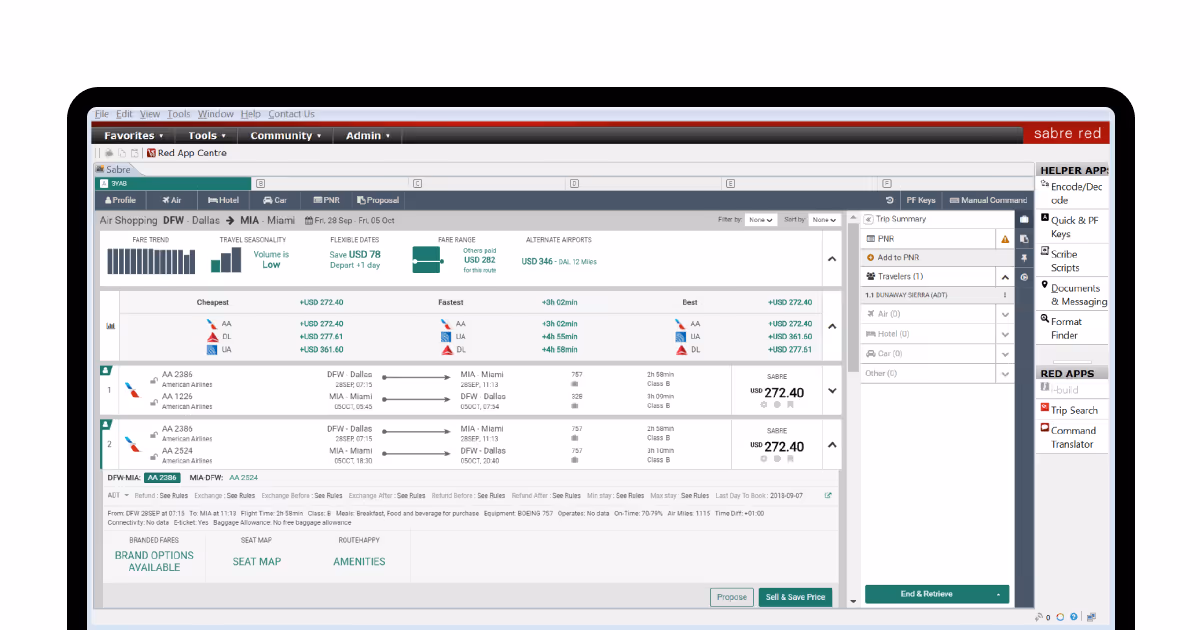Expand itinerary 1 details
The image size is (1200, 630).
tap(831, 391)
